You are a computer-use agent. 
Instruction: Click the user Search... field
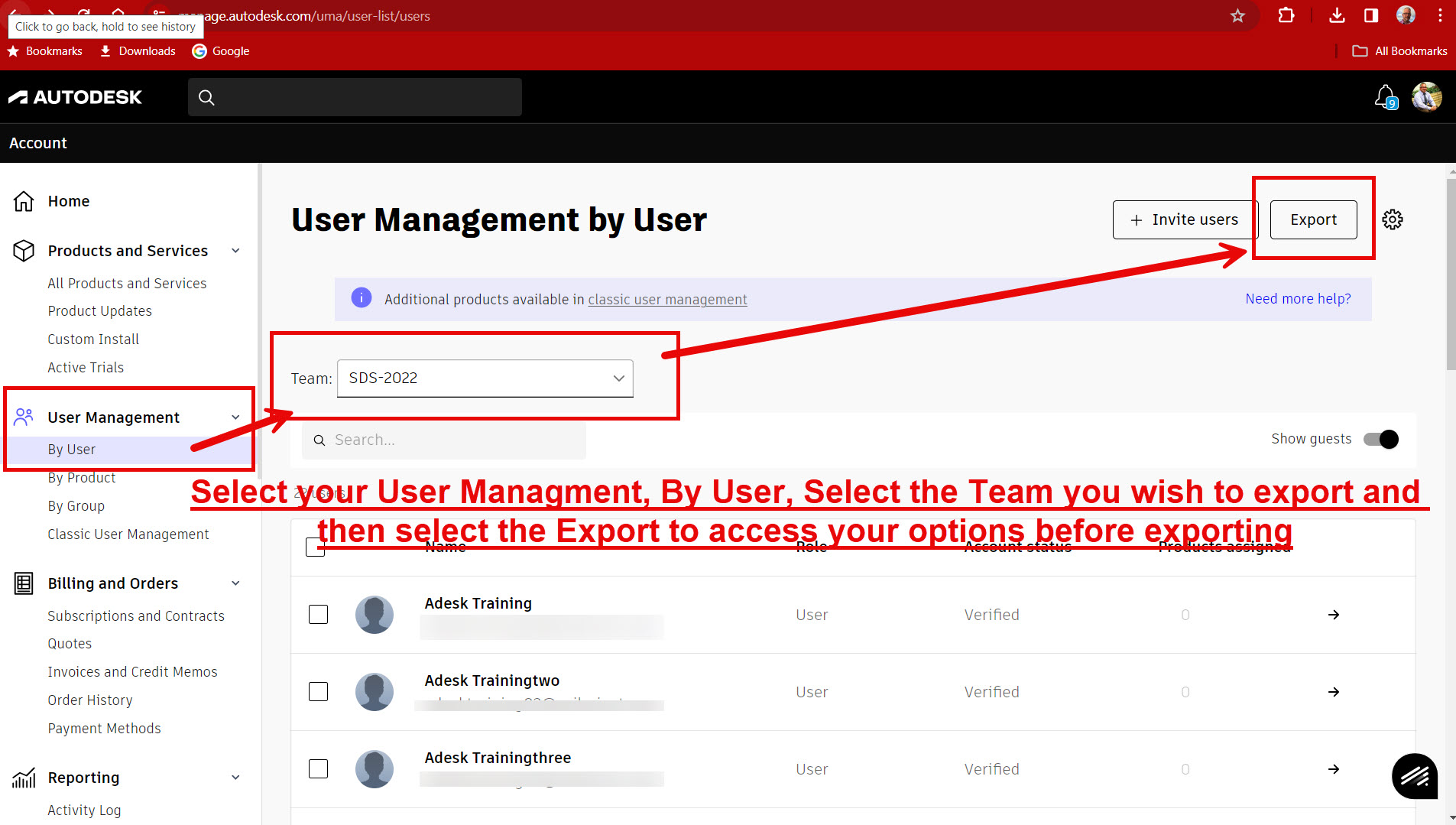(444, 440)
